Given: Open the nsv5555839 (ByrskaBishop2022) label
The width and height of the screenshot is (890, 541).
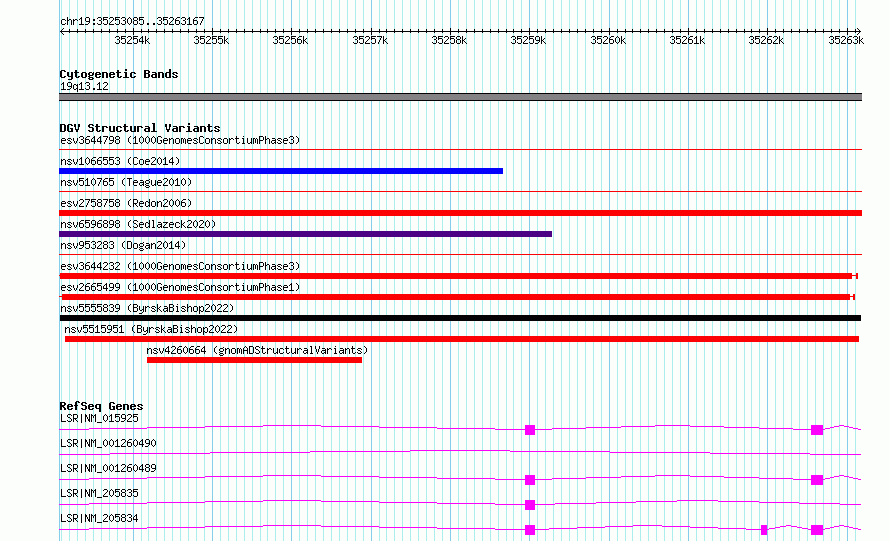Looking at the screenshot, I should 147,308.
